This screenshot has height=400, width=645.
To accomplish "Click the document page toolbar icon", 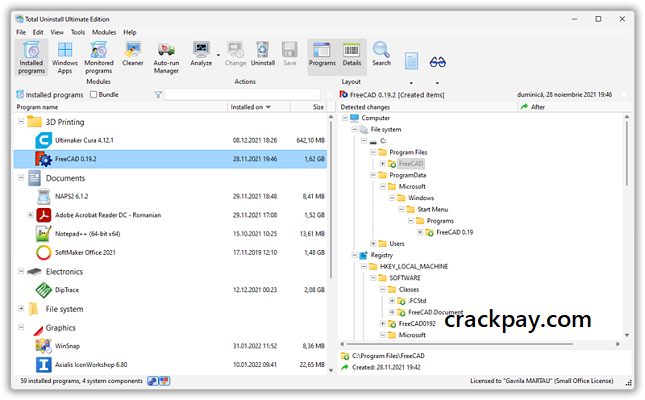I will pos(411,61).
